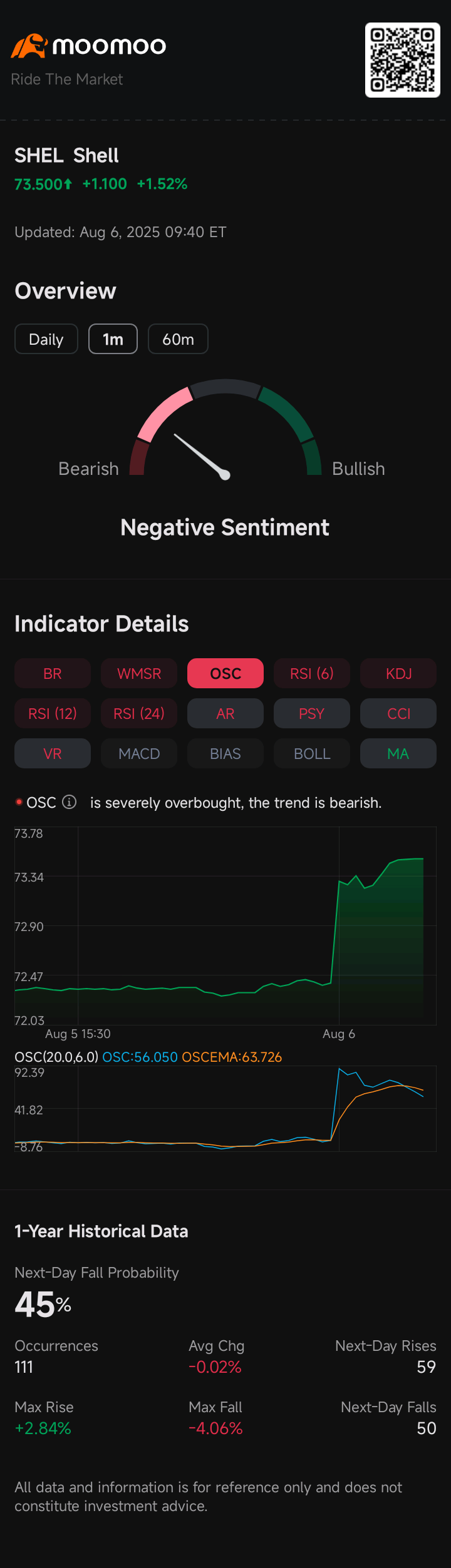Screen dimensions: 451x1568
Task: Select the 1m timeframe
Action: click(113, 339)
